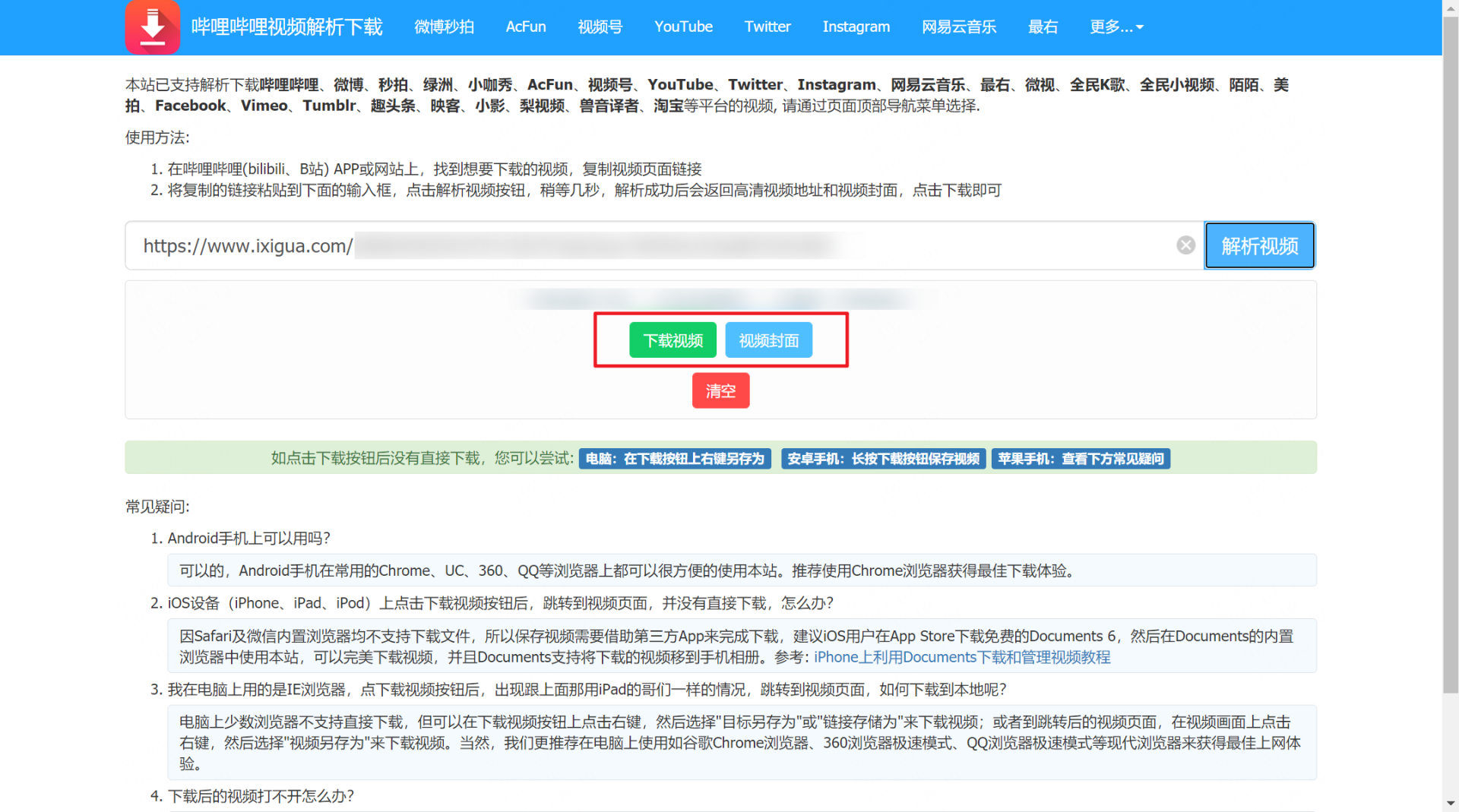Click question Android手机上可以用吗?
The width and height of the screenshot is (1459, 812).
coord(248,539)
